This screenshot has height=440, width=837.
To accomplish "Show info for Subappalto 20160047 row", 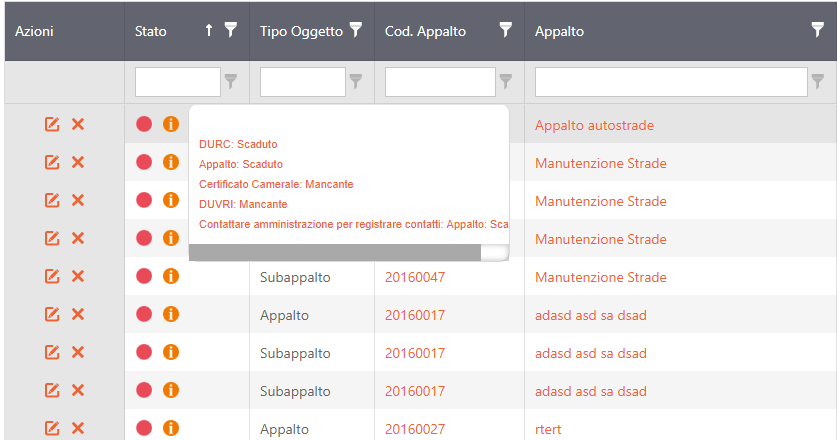I will point(171,276).
